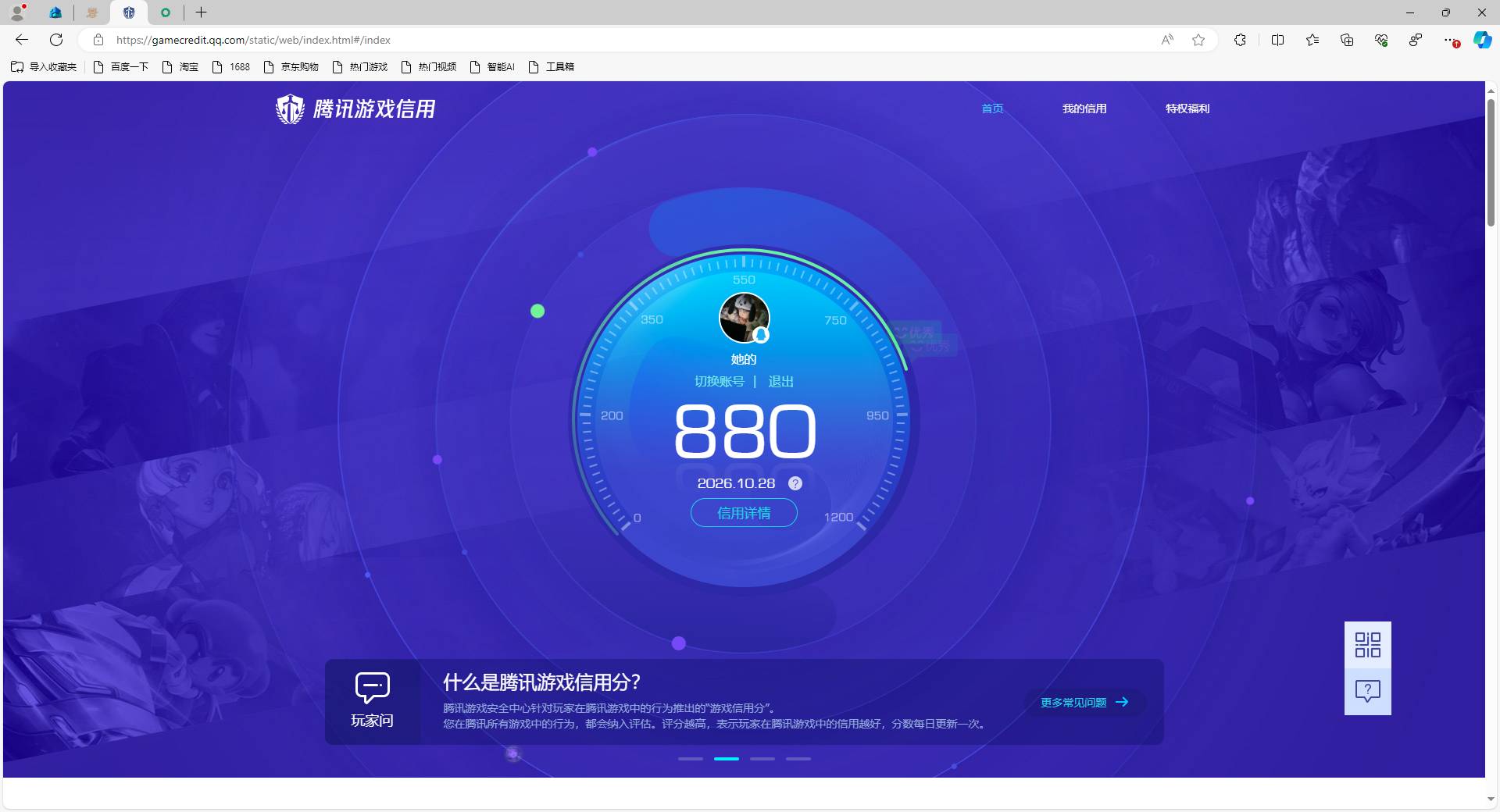Open the 智能AI bookmark
Image resolution: width=1500 pixels, height=812 pixels.
click(x=492, y=67)
